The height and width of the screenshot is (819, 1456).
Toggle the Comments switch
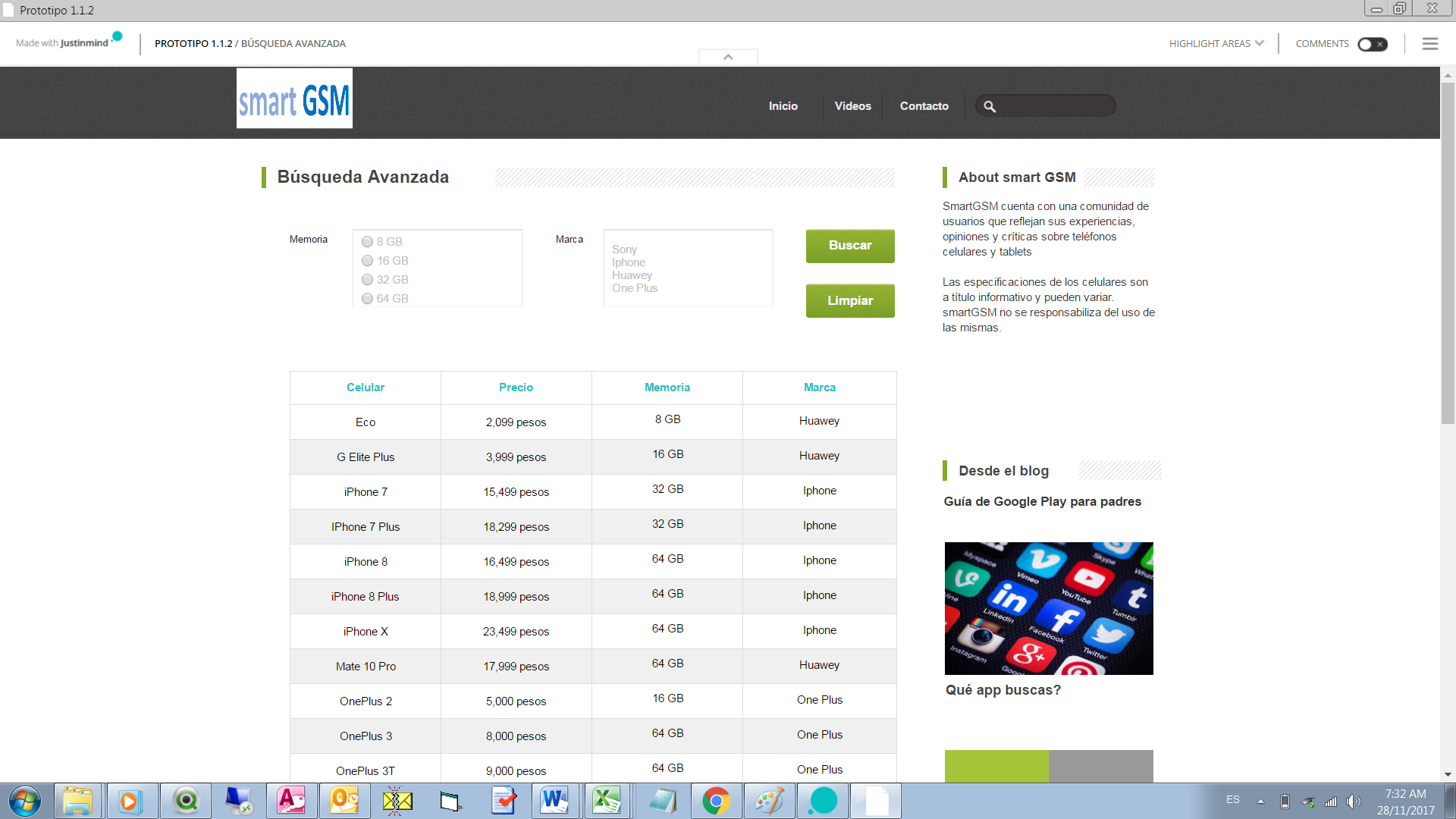1373,44
